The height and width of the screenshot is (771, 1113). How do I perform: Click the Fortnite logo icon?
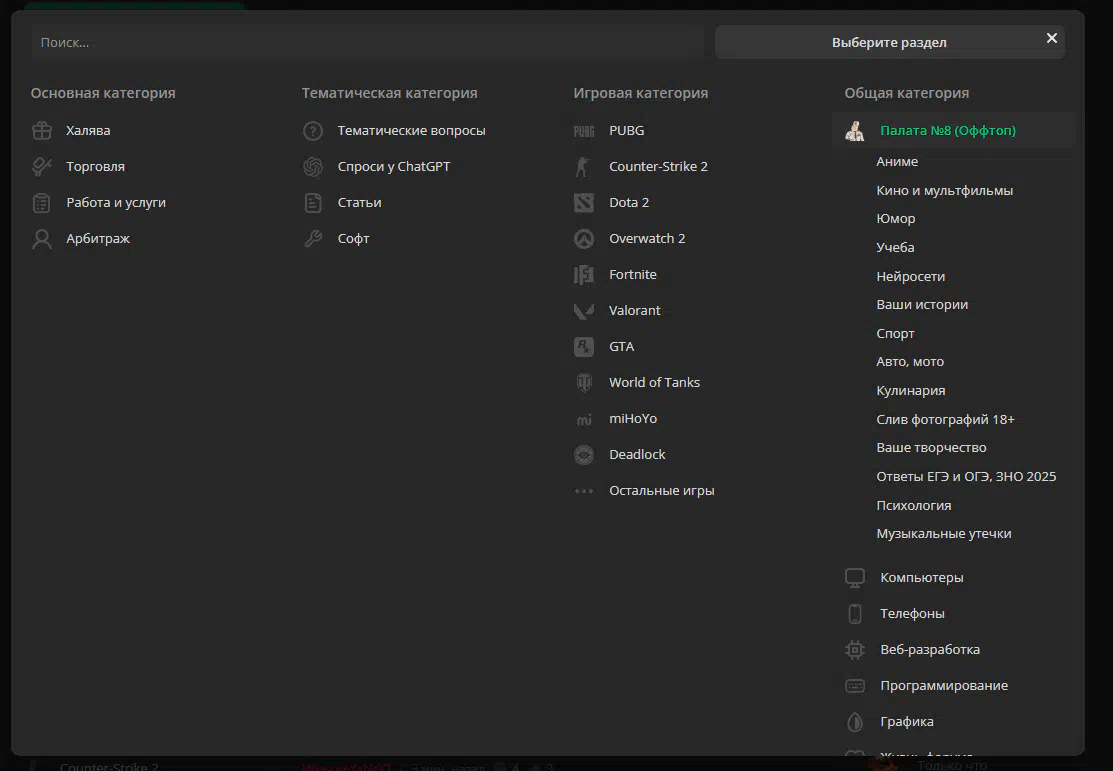(x=584, y=275)
